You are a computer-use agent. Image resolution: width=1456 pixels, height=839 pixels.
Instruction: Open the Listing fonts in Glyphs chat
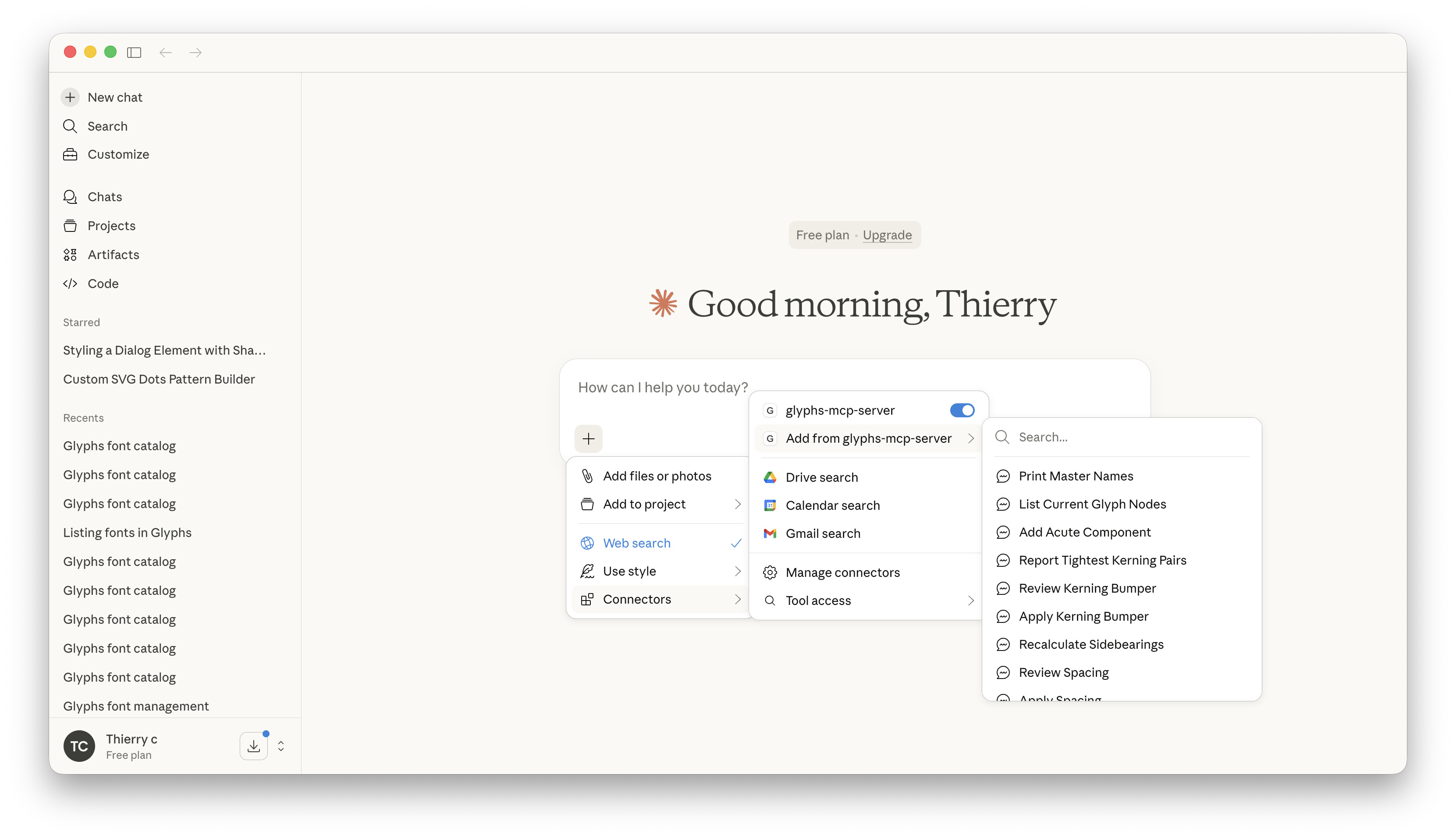coord(127,533)
